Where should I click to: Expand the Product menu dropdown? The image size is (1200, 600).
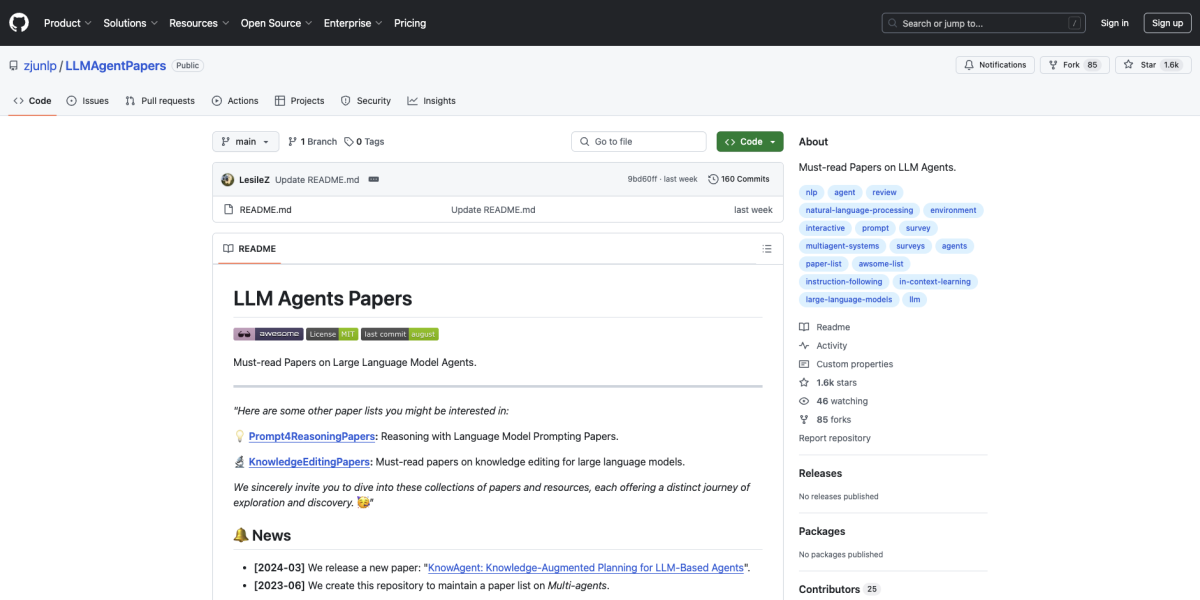67,23
